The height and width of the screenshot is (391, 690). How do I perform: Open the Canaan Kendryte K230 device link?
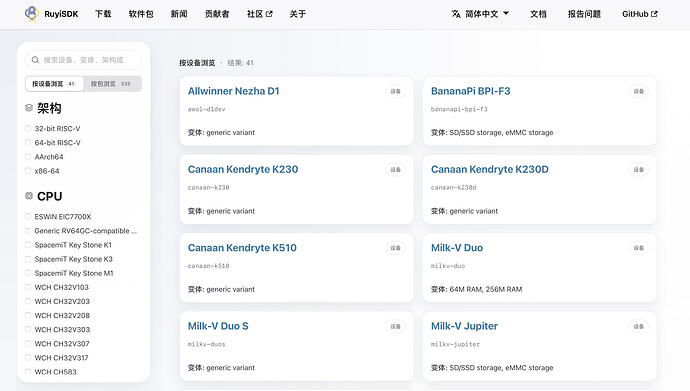[x=243, y=169]
